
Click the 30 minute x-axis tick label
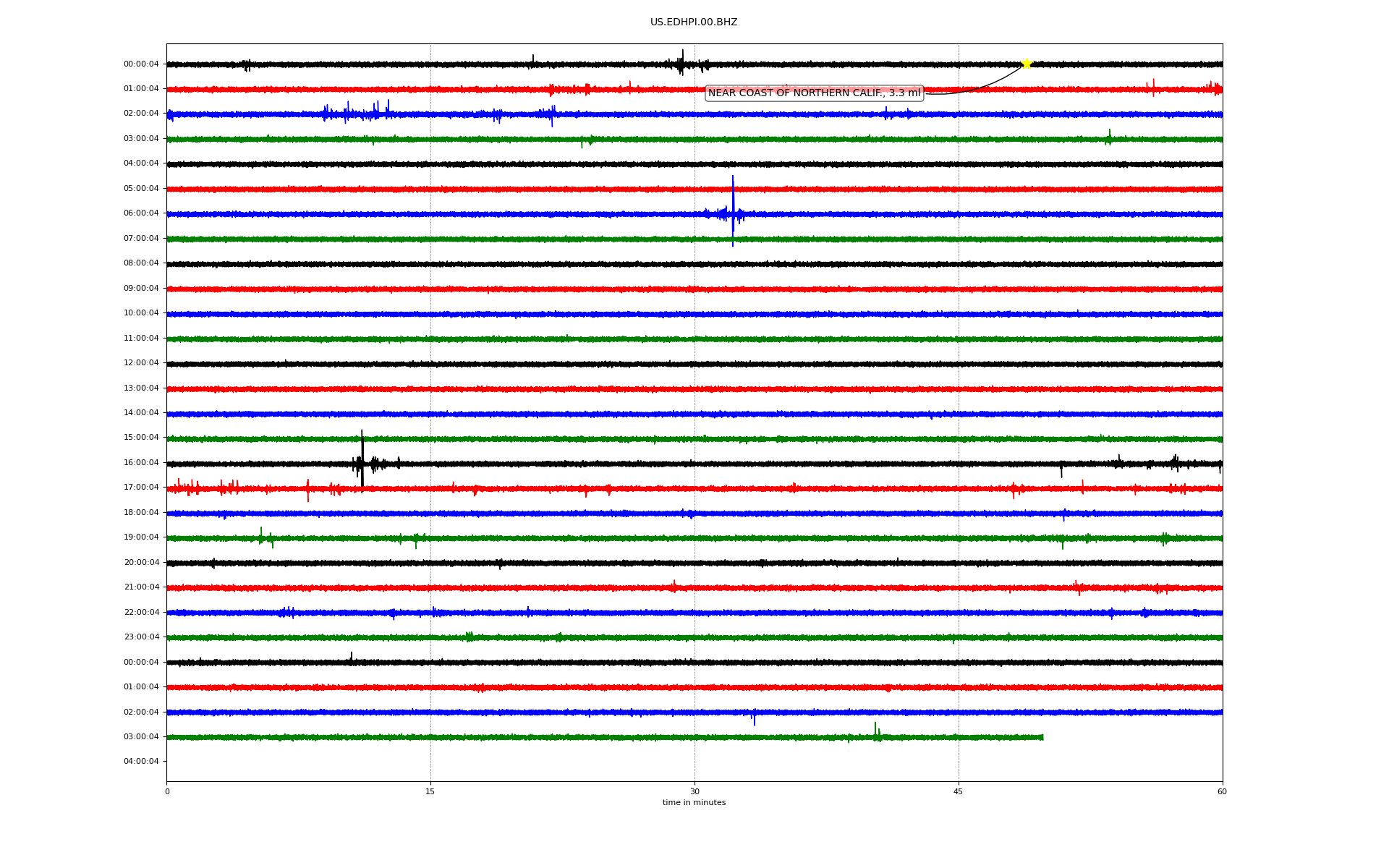694,791
